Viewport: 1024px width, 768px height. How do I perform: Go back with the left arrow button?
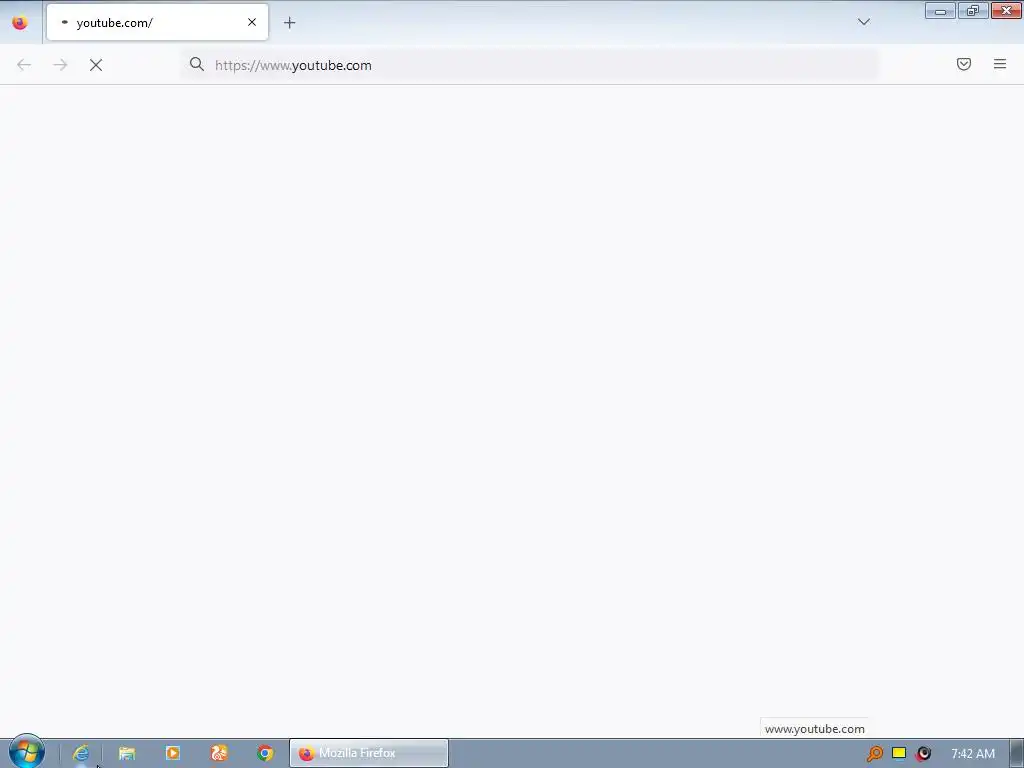24,65
